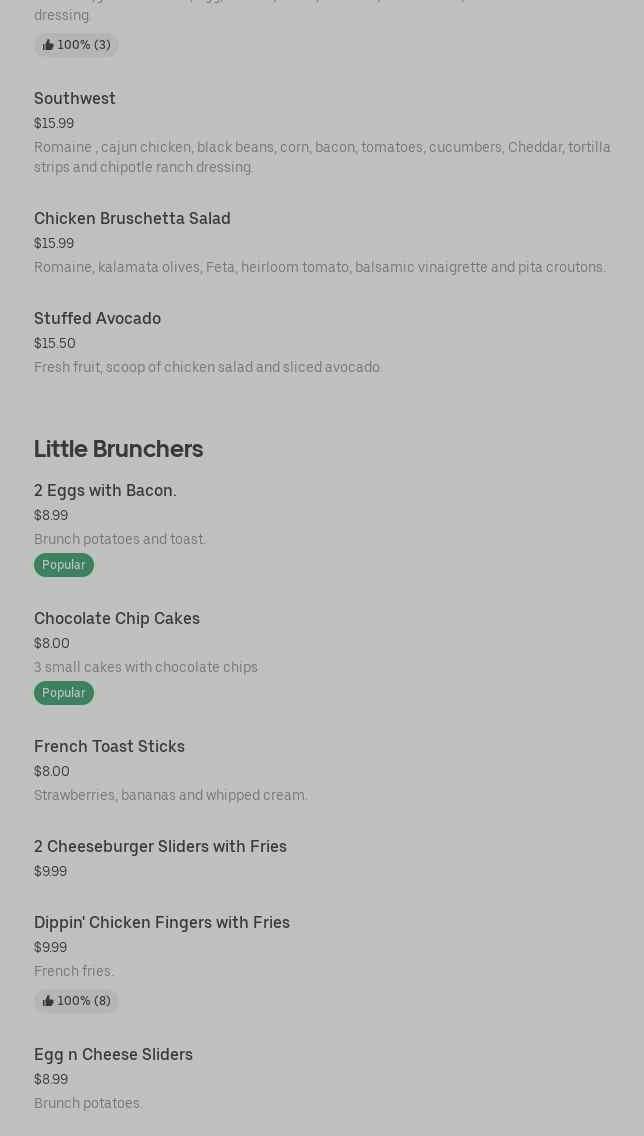Click Stuffed Avocado description text
Image resolution: width=644 pixels, height=1136 pixels.
pyautogui.click(x=208, y=367)
